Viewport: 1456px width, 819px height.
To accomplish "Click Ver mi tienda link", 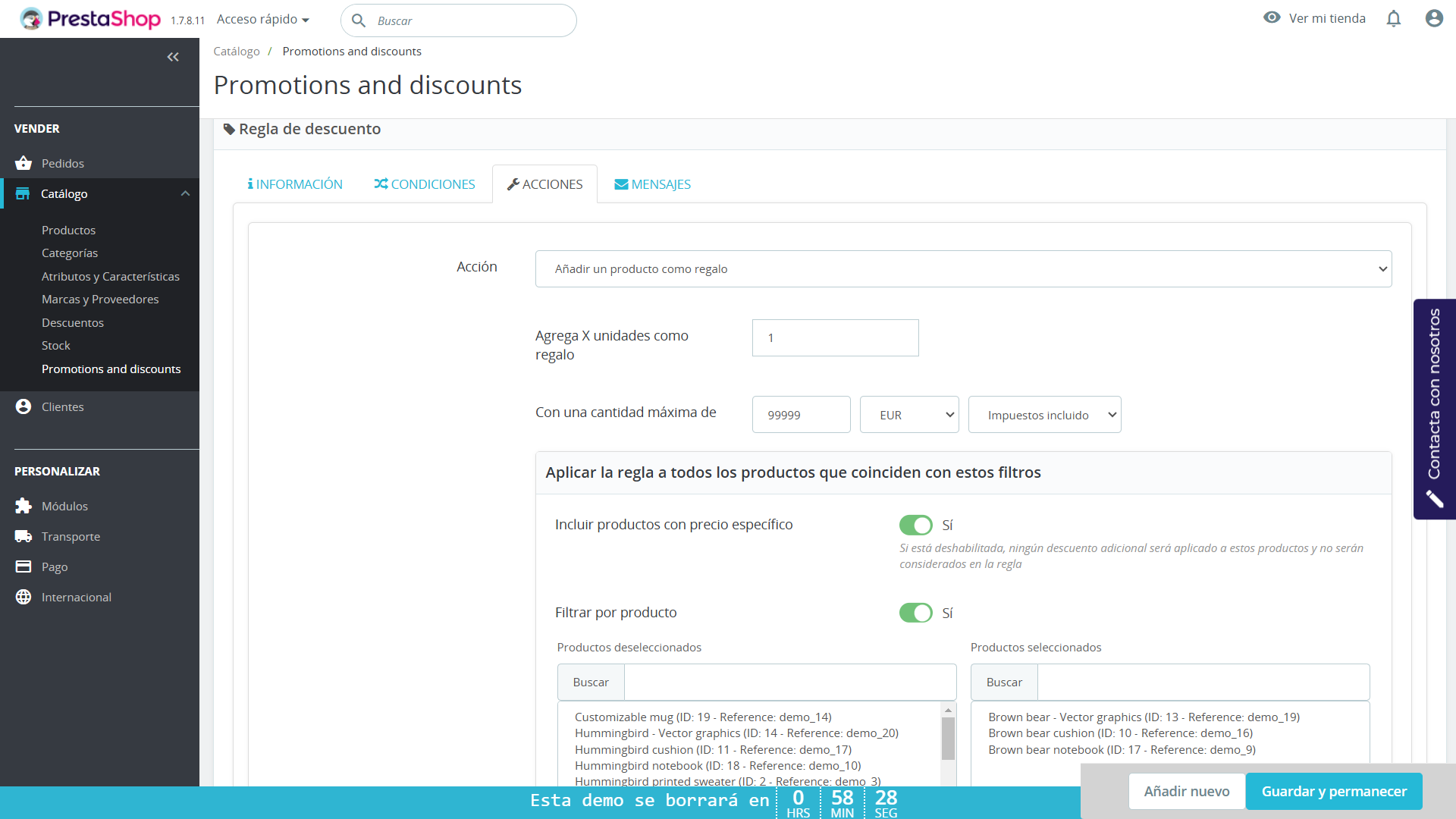I will (1327, 18).
